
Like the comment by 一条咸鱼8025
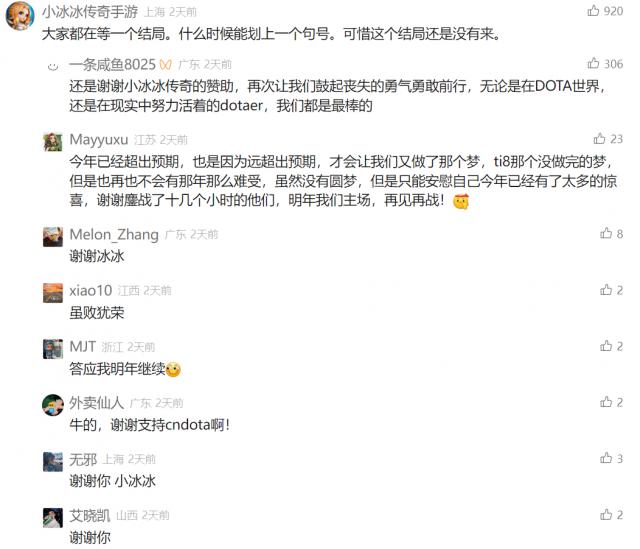tap(593, 63)
